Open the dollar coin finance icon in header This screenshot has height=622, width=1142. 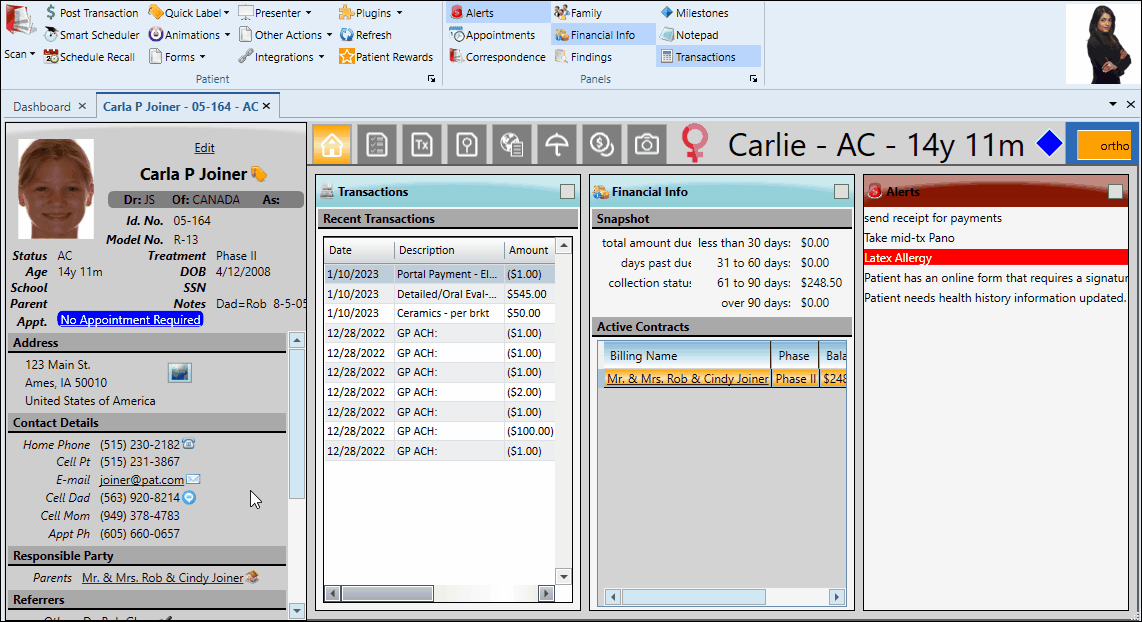(x=601, y=144)
